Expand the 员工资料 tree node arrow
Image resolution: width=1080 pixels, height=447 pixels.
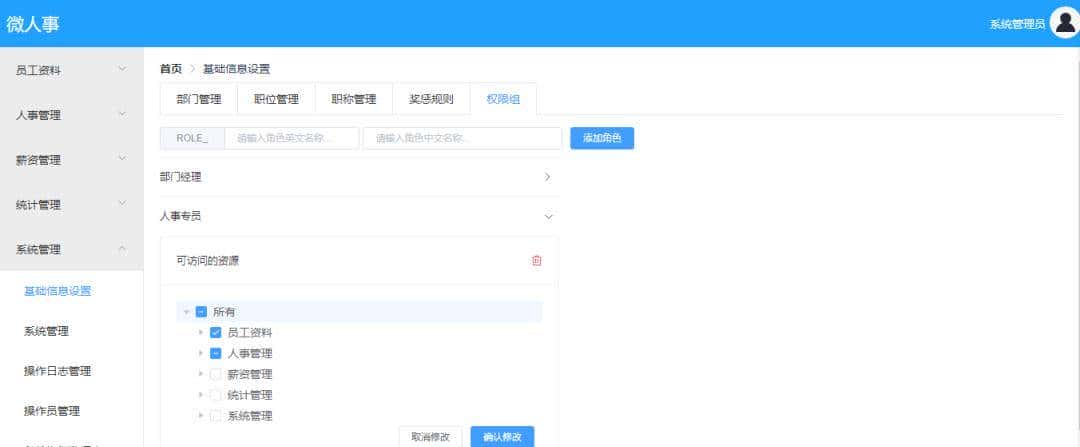click(200, 333)
